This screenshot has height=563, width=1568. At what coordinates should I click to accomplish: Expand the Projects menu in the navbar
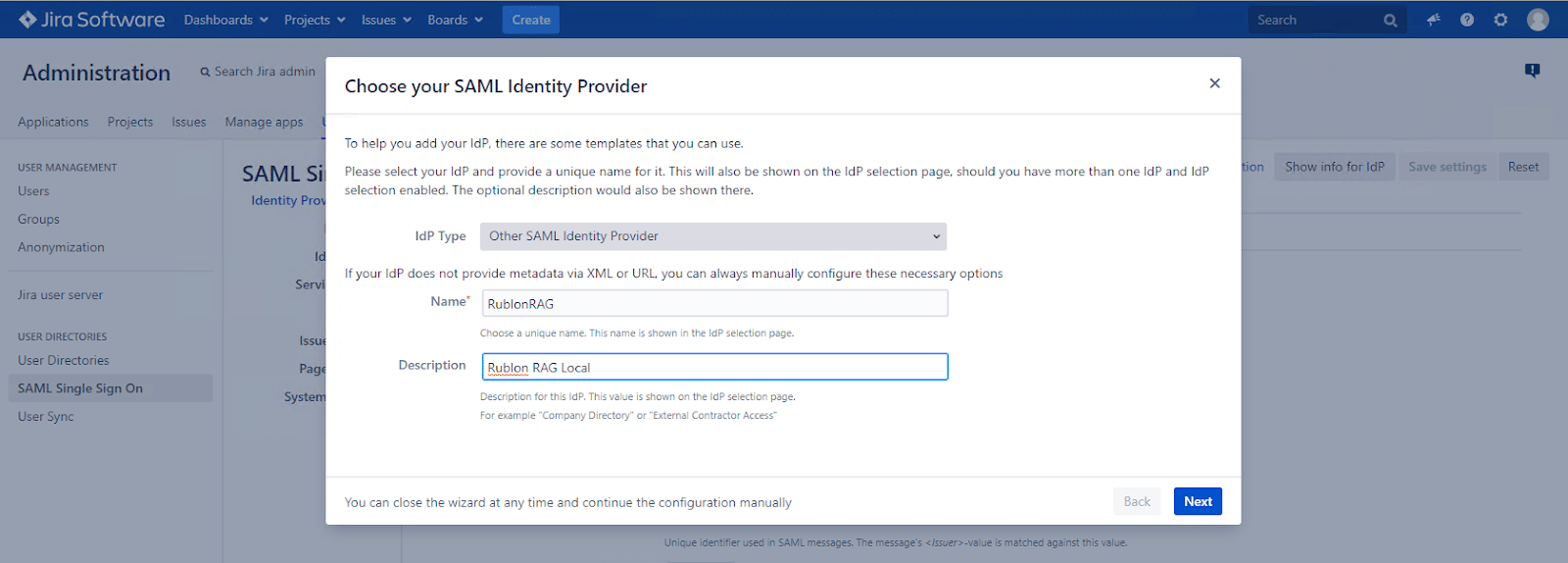click(x=314, y=20)
